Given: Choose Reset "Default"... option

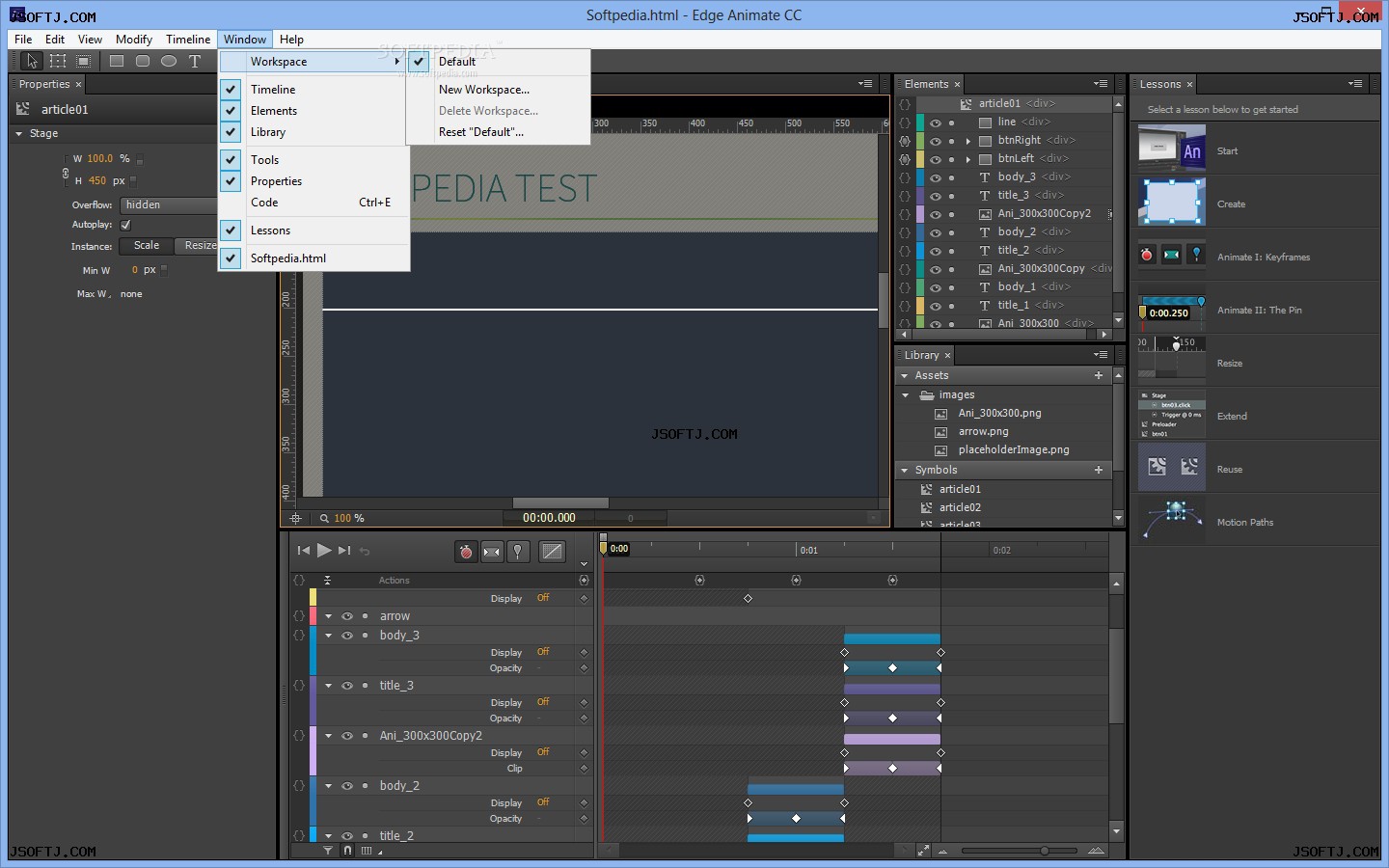Looking at the screenshot, I should (481, 131).
